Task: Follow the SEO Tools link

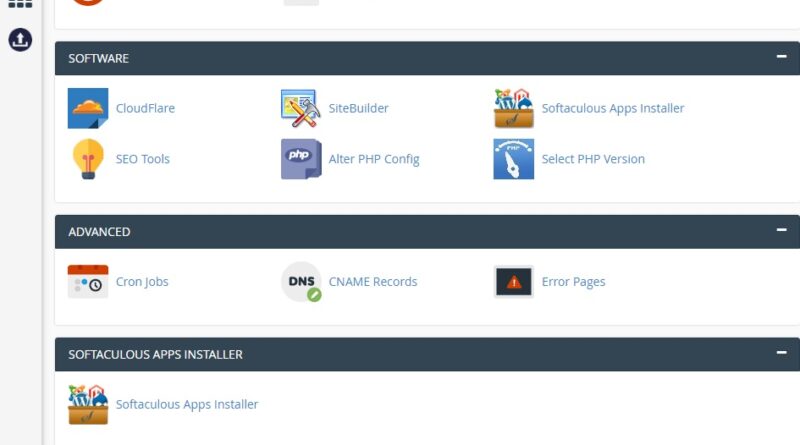Action: 143,159
